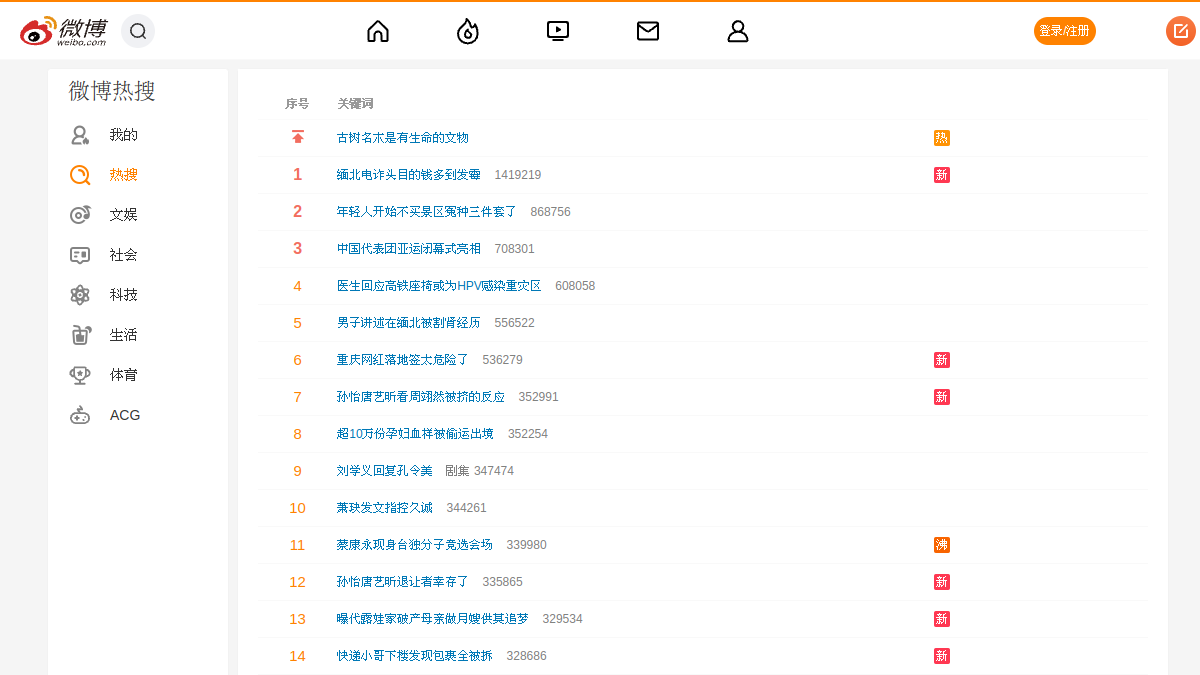Open topic 男子讲述在缅北被割肾经历
The height and width of the screenshot is (675, 1200).
click(x=409, y=323)
